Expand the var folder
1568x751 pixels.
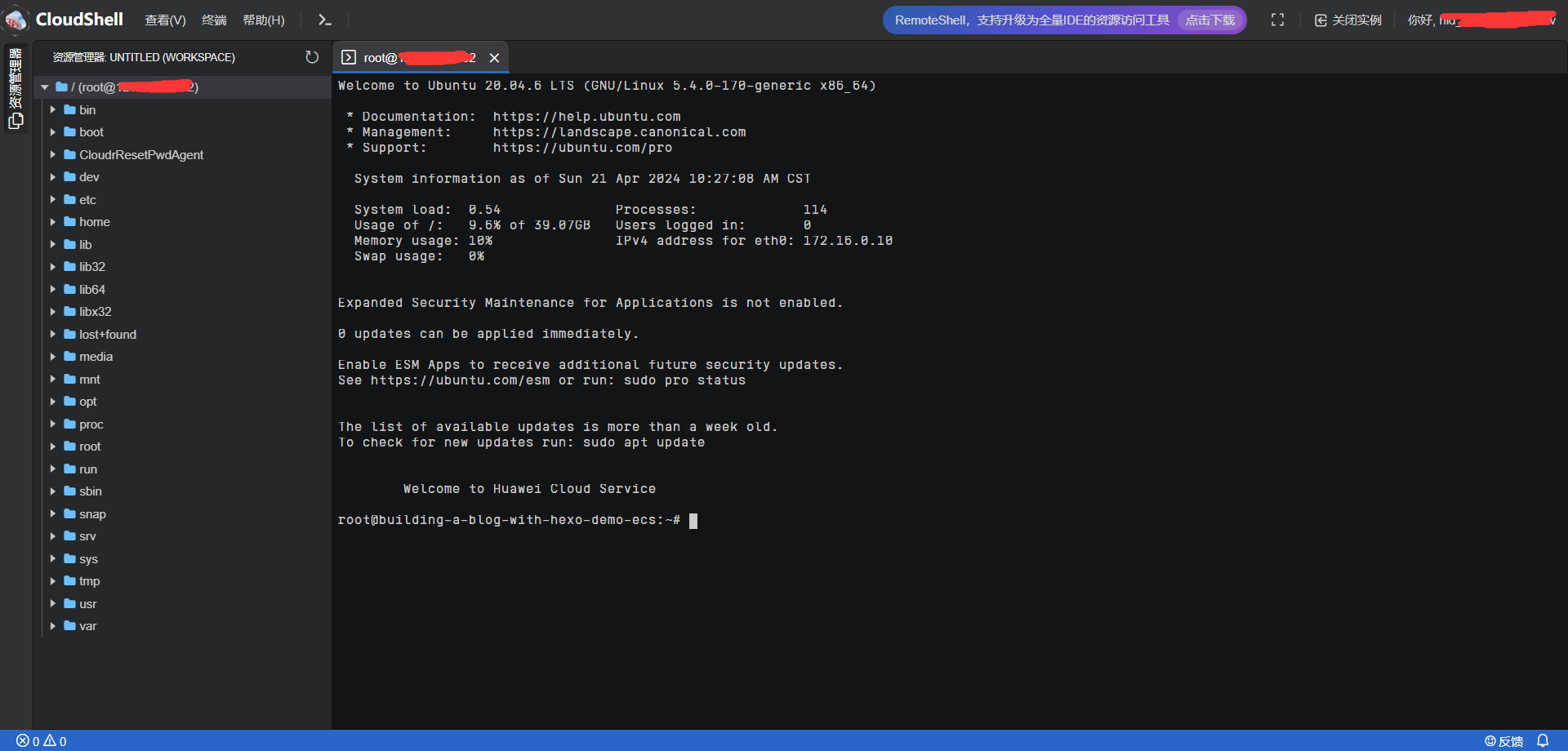[53, 626]
